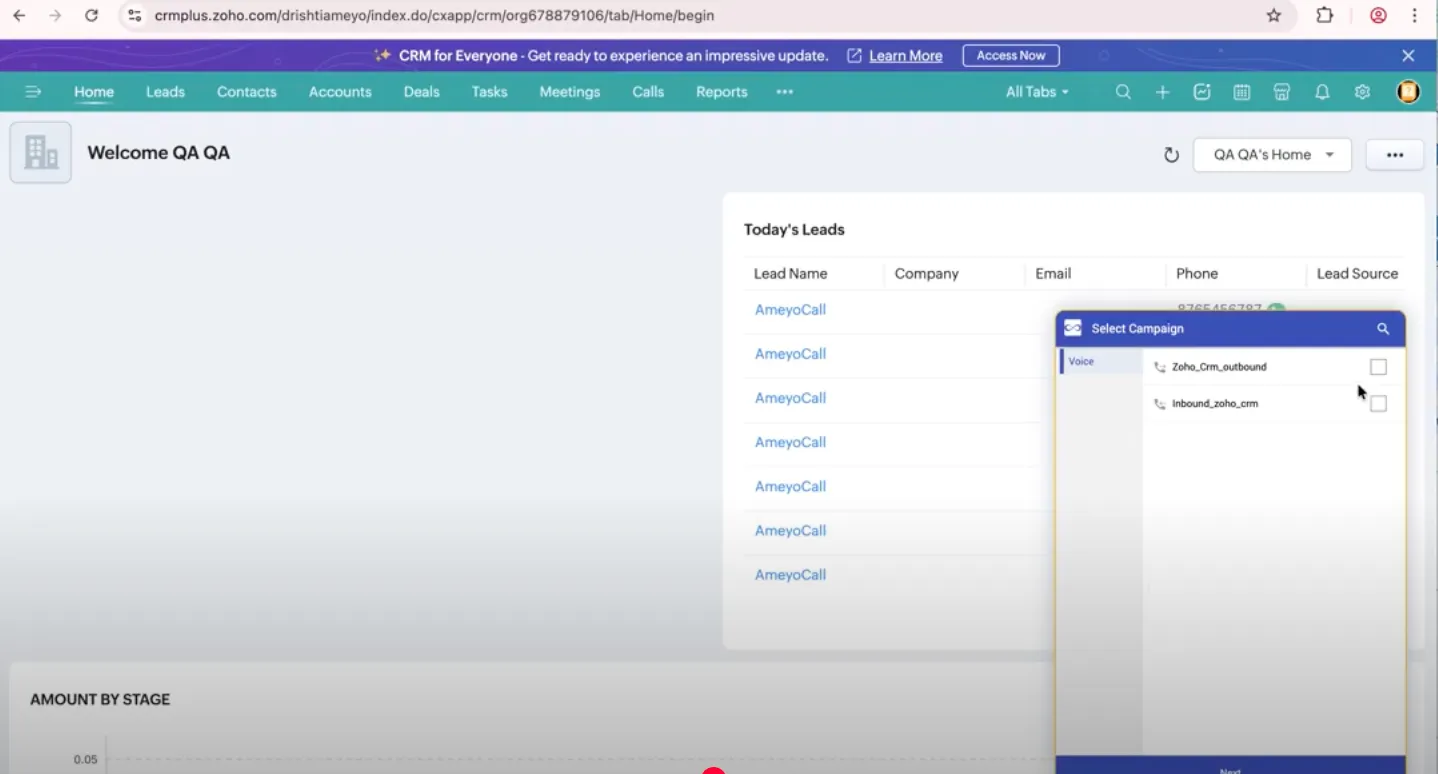This screenshot has height=774, width=1438.
Task: Click the search icon in Select Campaign panel
Action: coord(1383,328)
